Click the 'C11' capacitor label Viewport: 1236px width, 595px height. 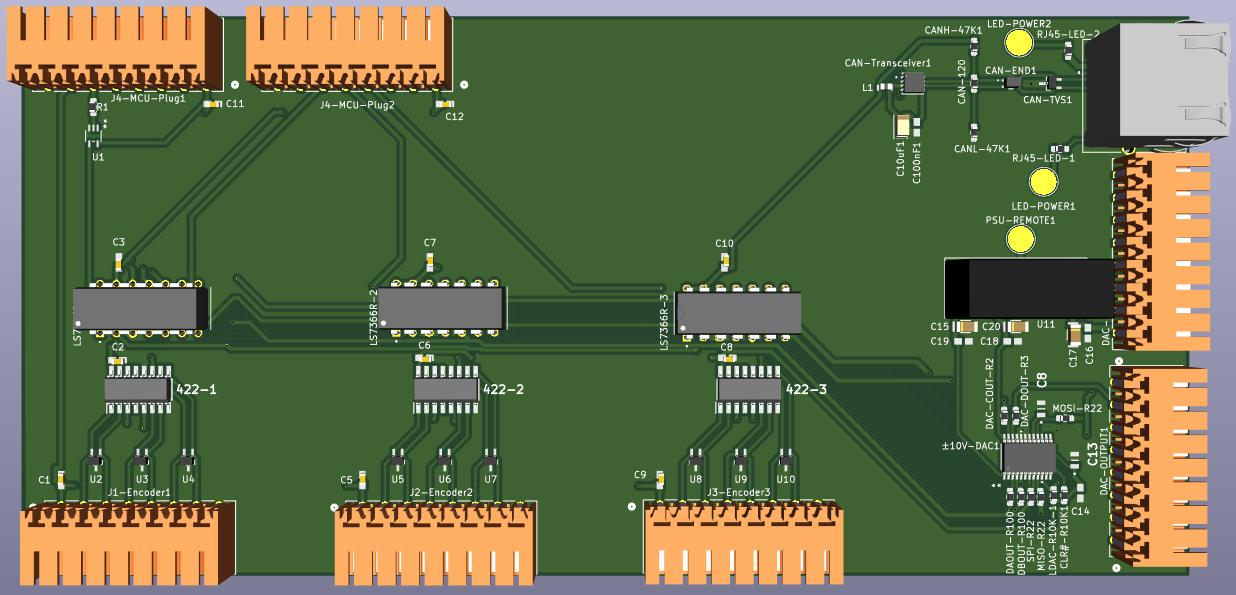point(235,103)
